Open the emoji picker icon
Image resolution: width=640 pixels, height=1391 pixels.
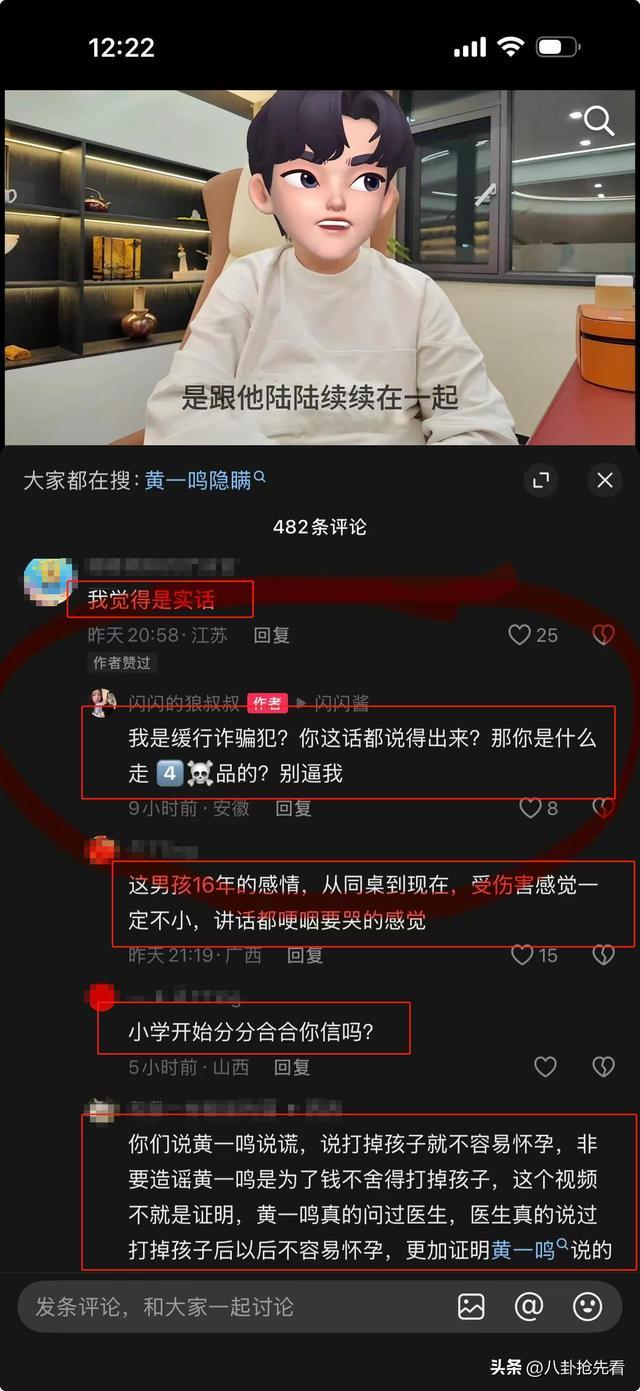pyautogui.click(x=587, y=1306)
